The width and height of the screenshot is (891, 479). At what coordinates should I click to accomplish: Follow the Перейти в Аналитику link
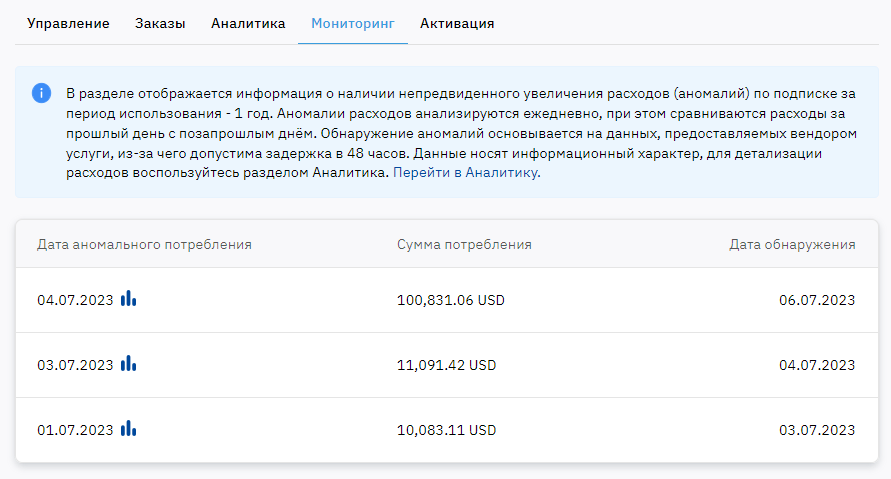[467, 173]
